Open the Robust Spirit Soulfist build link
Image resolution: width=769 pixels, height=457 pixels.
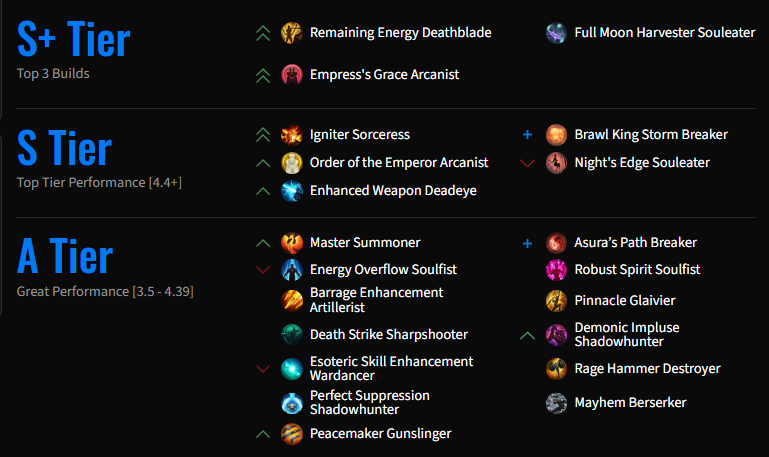click(637, 270)
